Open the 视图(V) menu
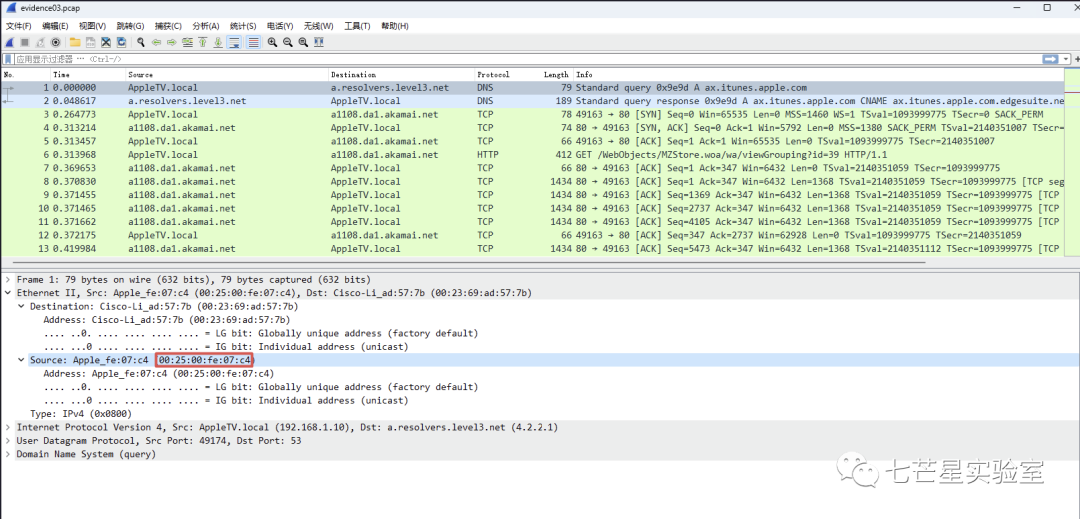The image size is (1080, 519). (92, 26)
